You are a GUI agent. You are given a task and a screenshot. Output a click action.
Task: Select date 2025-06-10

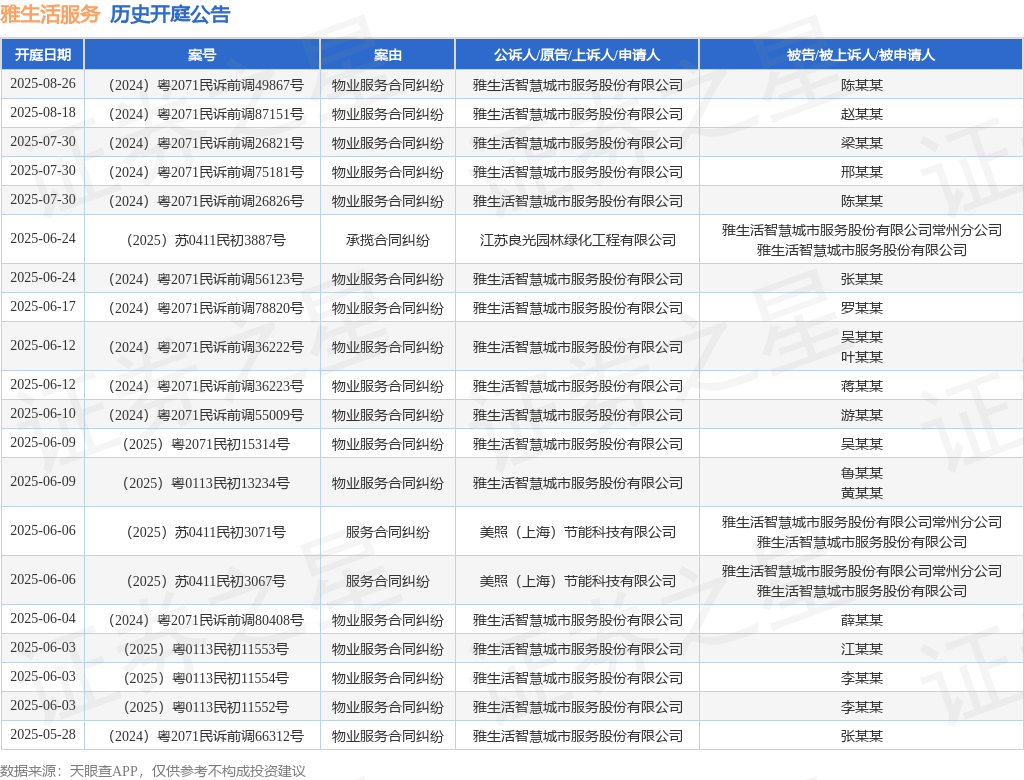(x=42, y=414)
